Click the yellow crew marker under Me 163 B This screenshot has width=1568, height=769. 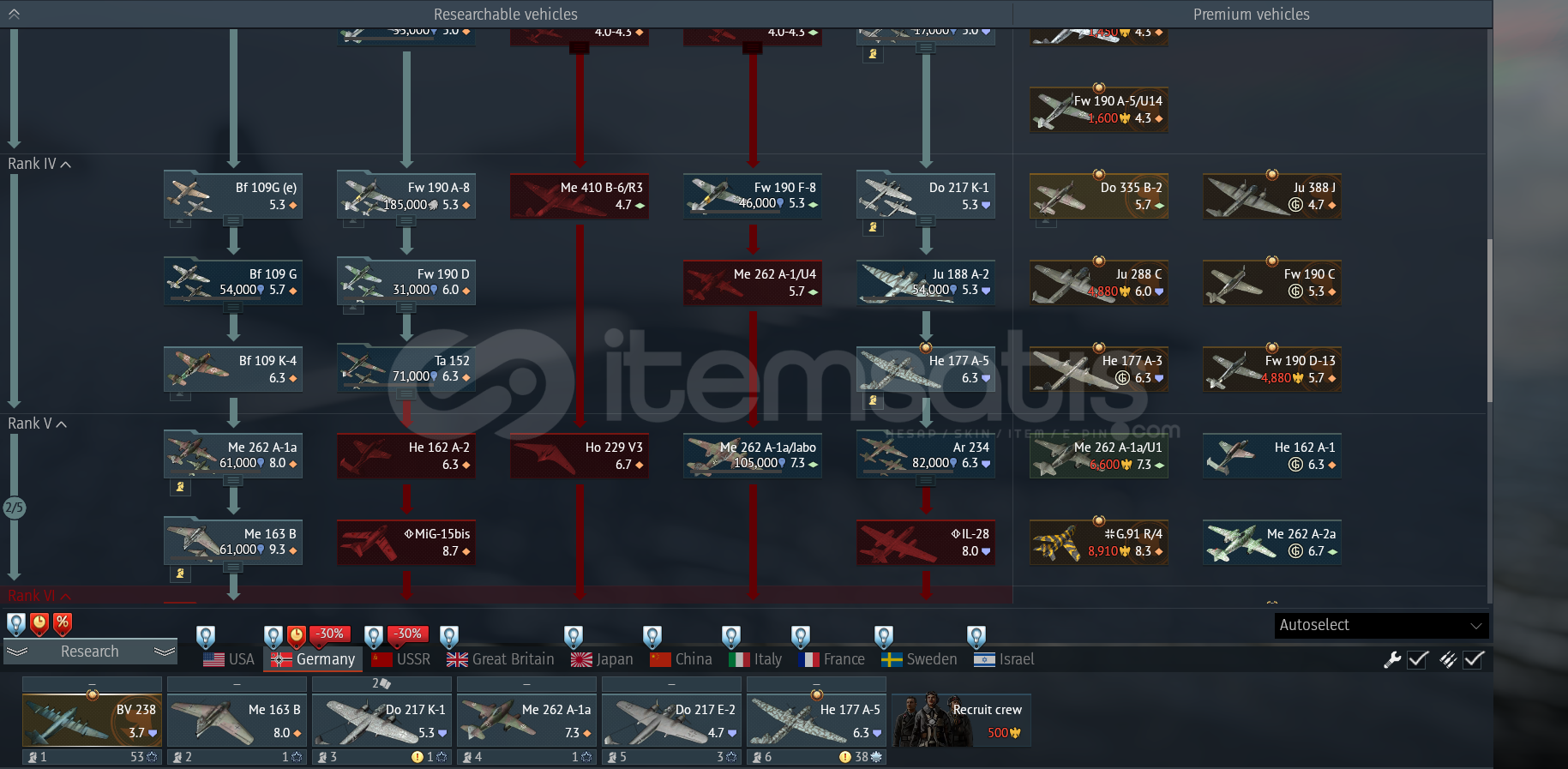180,574
